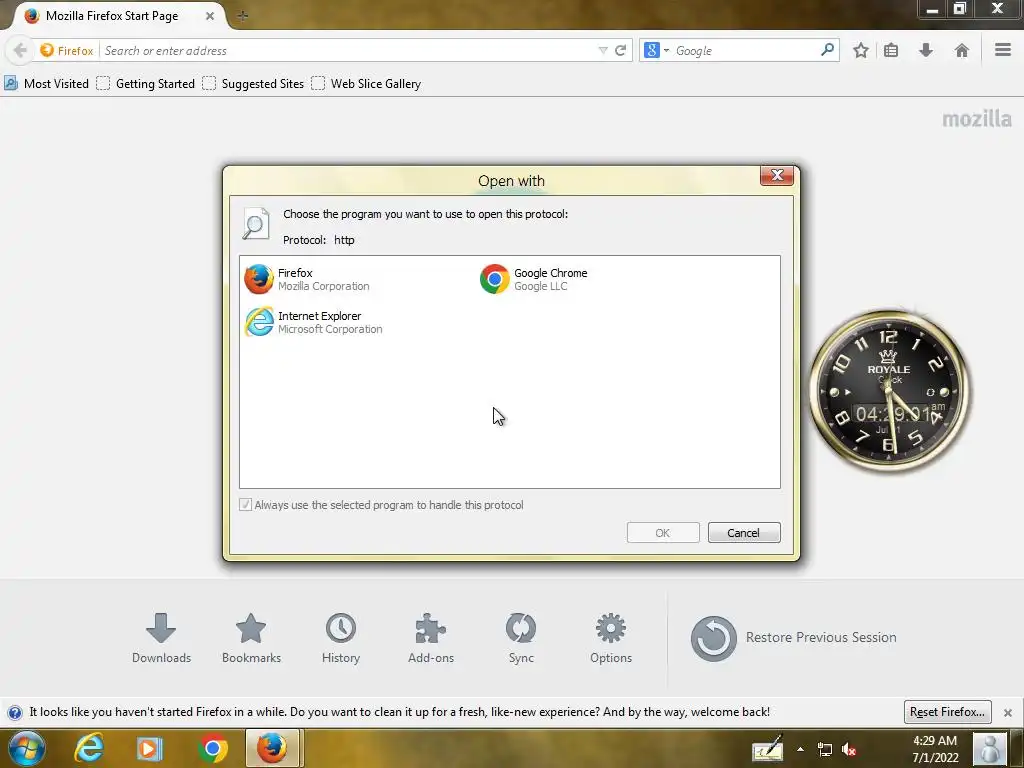The image size is (1024, 768).
Task: Open History from the start page
Action: [x=341, y=638]
